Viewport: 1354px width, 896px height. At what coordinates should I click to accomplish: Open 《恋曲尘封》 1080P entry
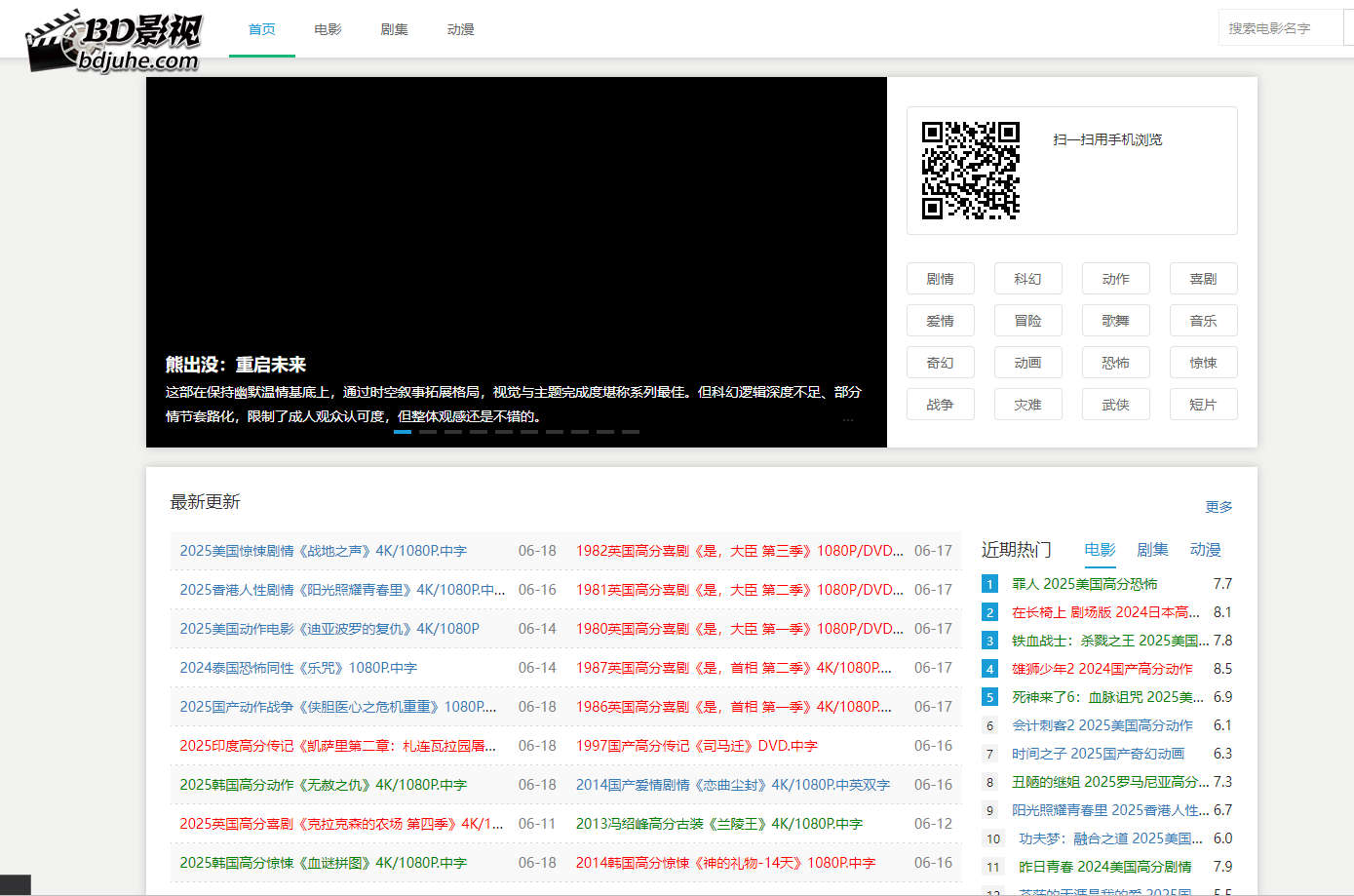(x=733, y=785)
